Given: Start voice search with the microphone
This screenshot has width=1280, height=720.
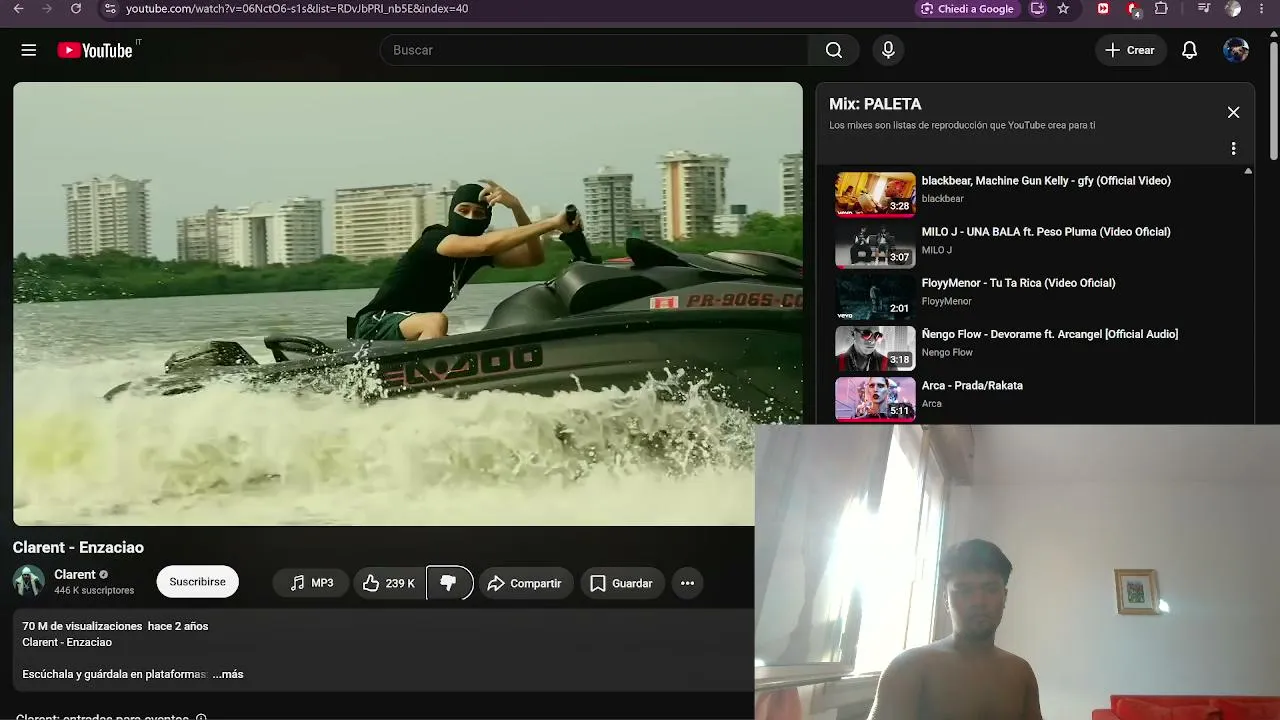Looking at the screenshot, I should pyautogui.click(x=888, y=50).
